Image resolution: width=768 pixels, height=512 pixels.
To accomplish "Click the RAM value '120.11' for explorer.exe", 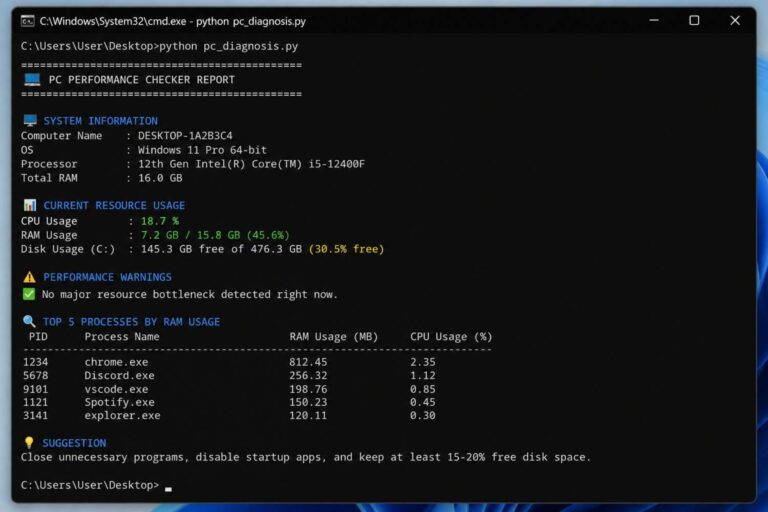I will coord(308,415).
